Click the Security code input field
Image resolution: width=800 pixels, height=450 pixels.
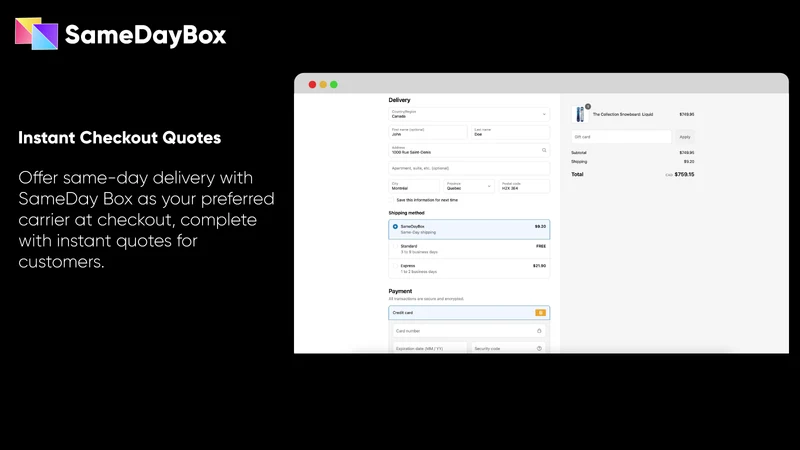click(x=509, y=348)
